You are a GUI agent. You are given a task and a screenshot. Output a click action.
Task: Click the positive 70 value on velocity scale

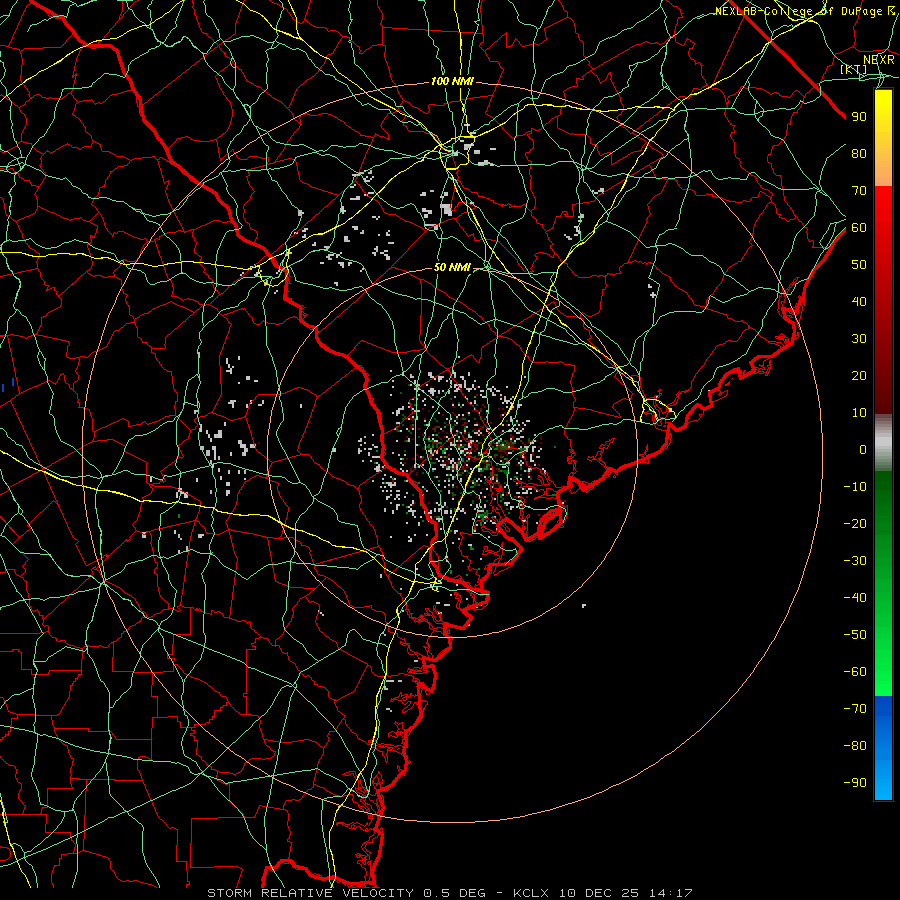coord(859,191)
